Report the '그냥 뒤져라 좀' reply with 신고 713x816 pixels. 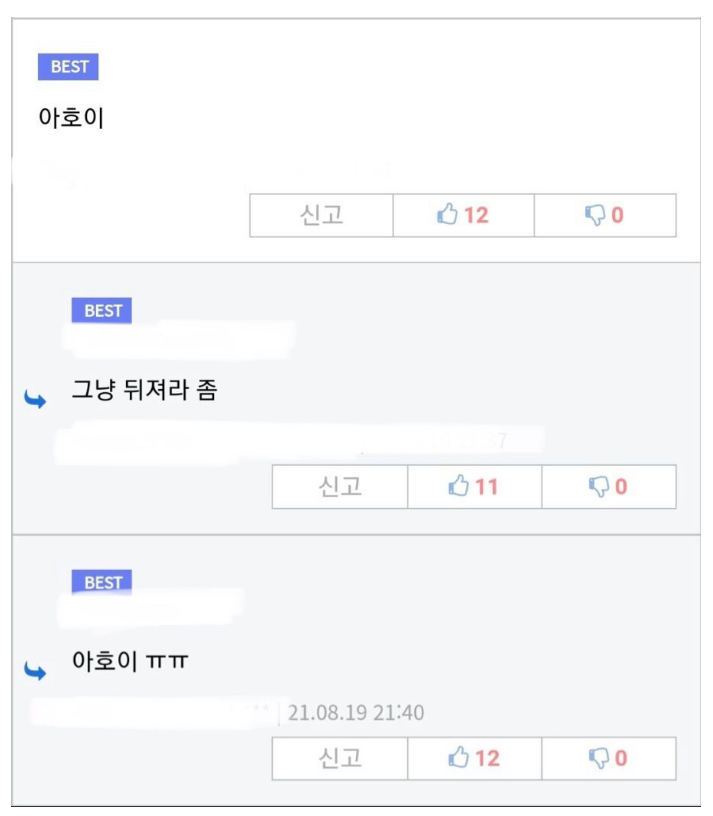[340, 487]
